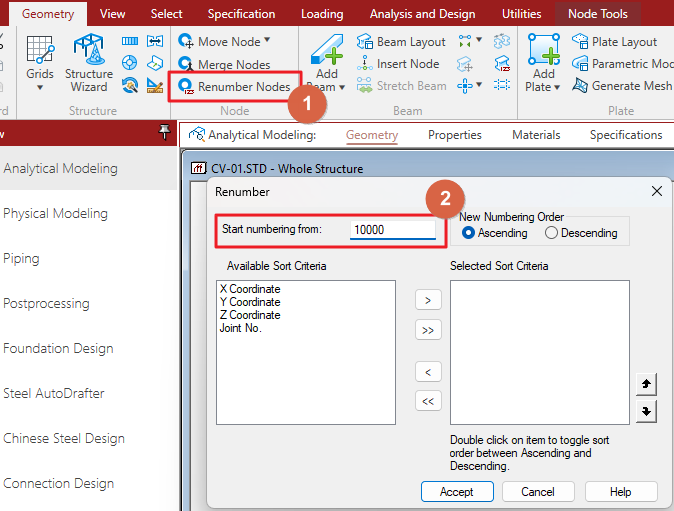Select the Ascending numbering order
Image resolution: width=674 pixels, height=511 pixels.
pos(468,233)
